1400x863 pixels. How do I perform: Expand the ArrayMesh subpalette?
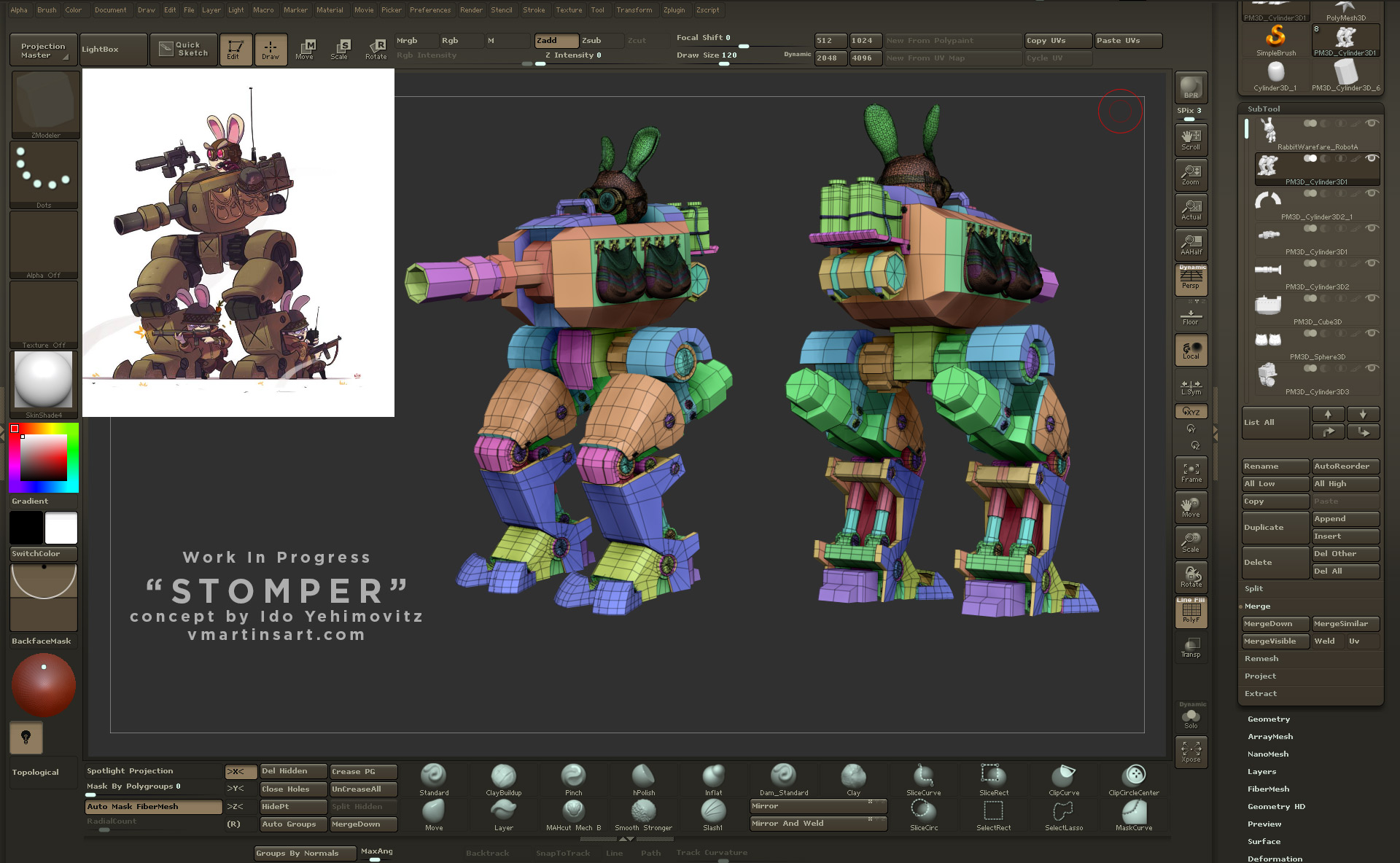pos(1269,736)
